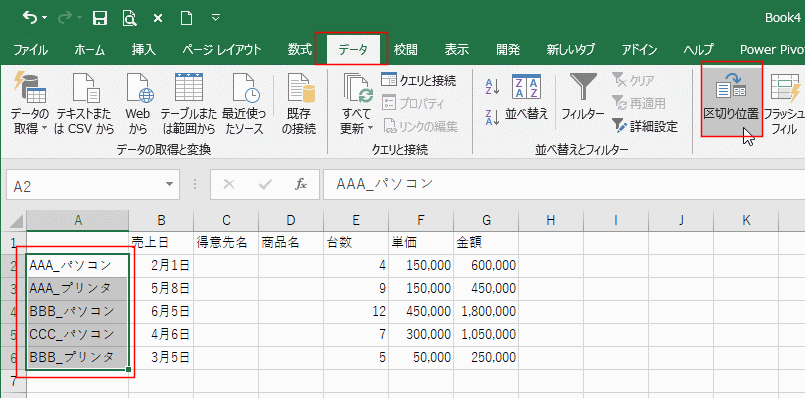Screen dimensions: 805x398
Task: Switch to the 数式 tab
Action: pyautogui.click(x=300, y=50)
